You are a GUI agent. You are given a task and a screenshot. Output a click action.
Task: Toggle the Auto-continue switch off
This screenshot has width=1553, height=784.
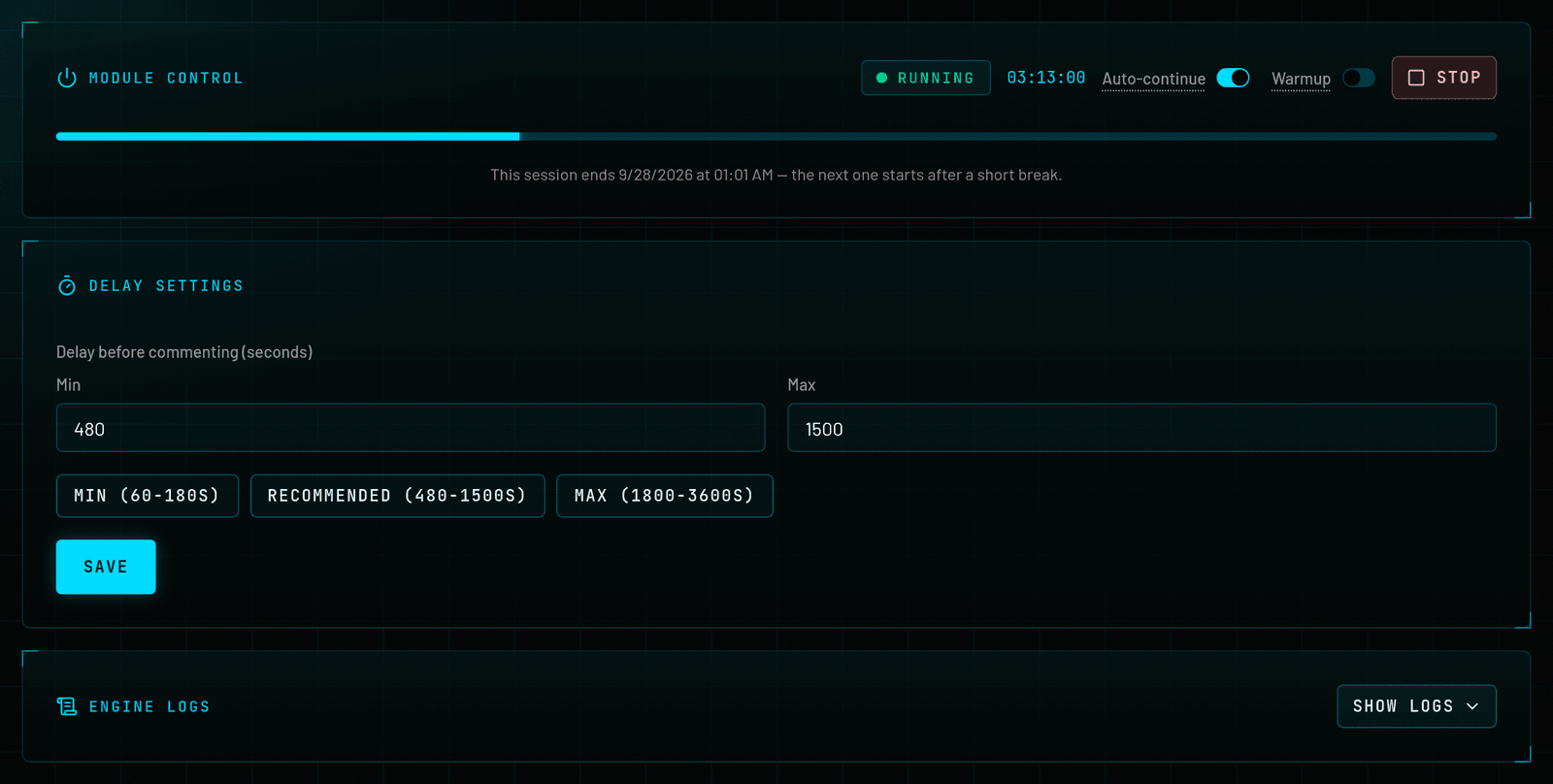click(1233, 78)
